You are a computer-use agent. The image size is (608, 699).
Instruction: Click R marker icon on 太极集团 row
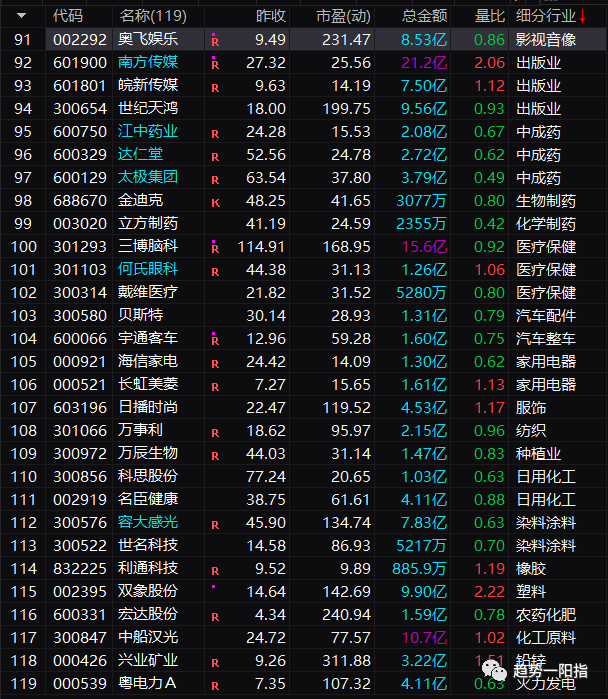(215, 180)
